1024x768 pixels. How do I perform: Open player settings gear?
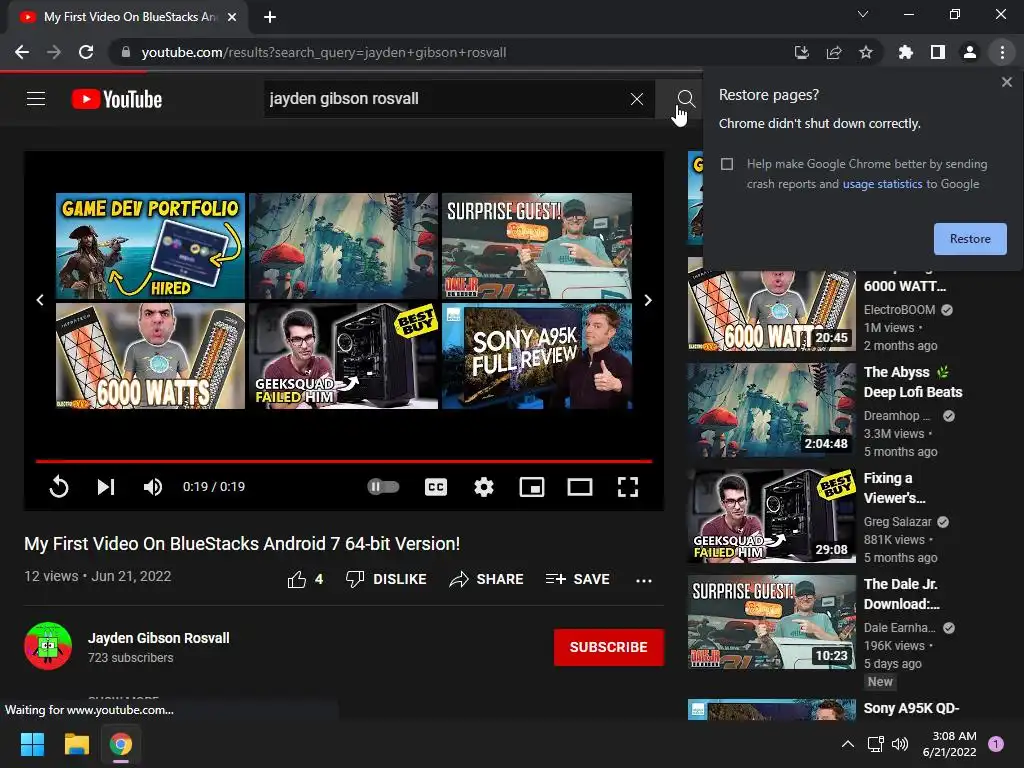coord(484,487)
